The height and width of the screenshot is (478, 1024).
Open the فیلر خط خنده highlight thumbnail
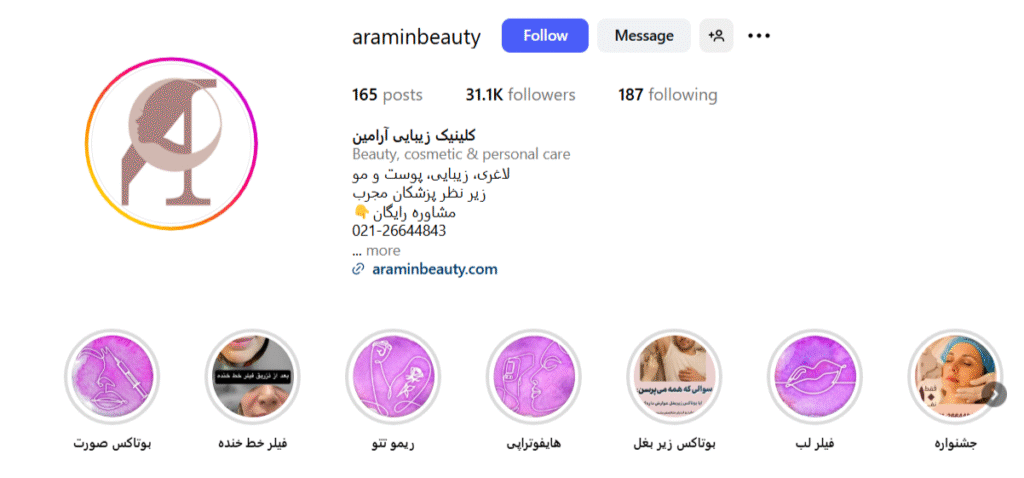252,376
